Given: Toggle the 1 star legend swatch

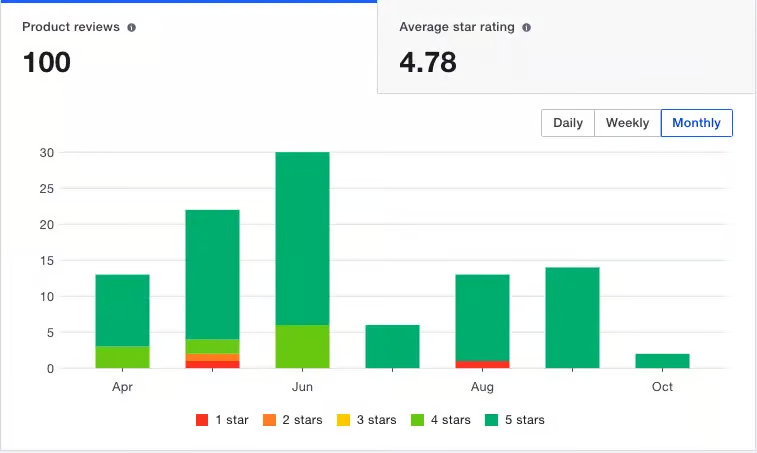Looking at the screenshot, I should (x=203, y=420).
